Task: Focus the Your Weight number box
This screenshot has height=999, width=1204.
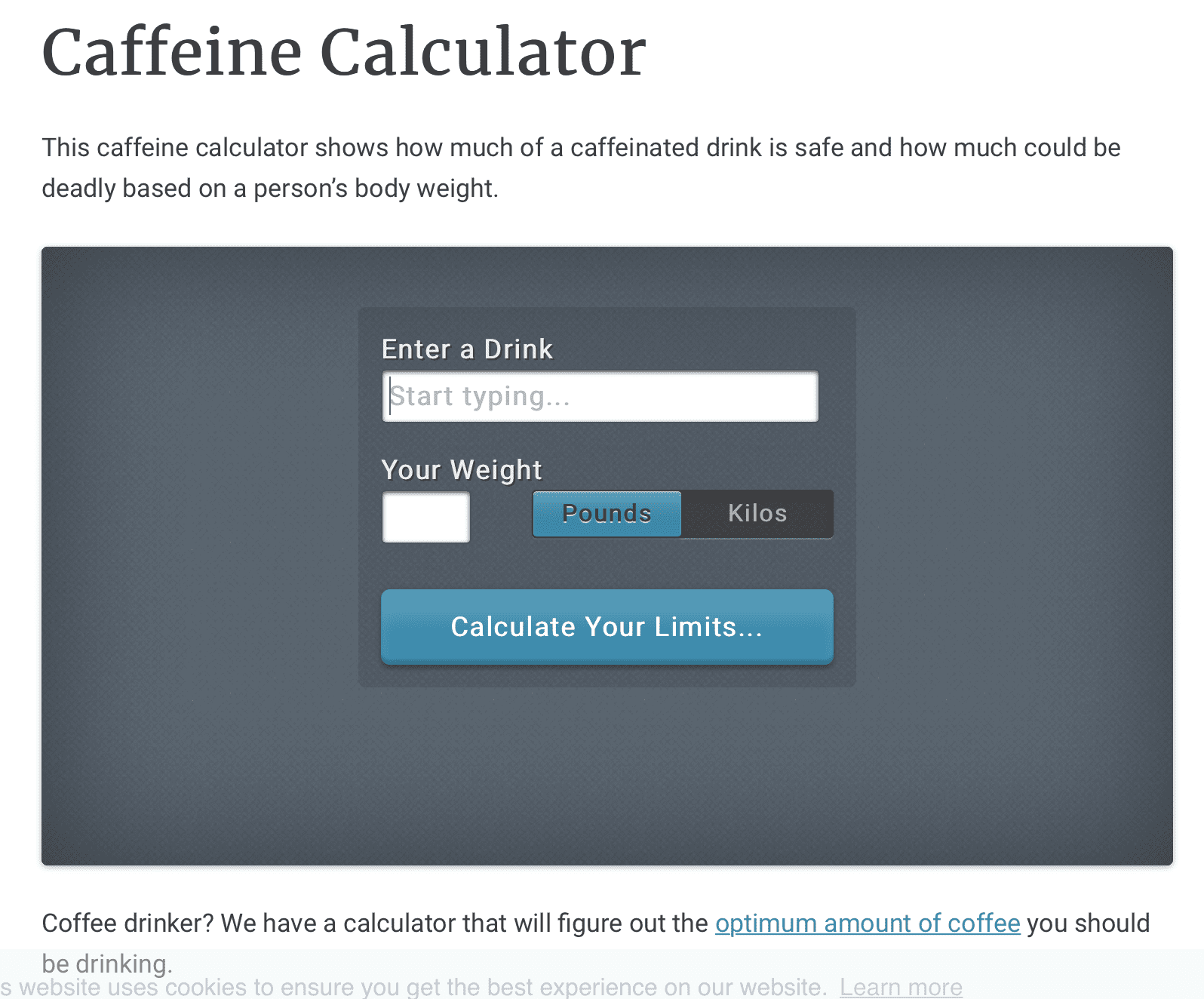Action: pos(426,517)
